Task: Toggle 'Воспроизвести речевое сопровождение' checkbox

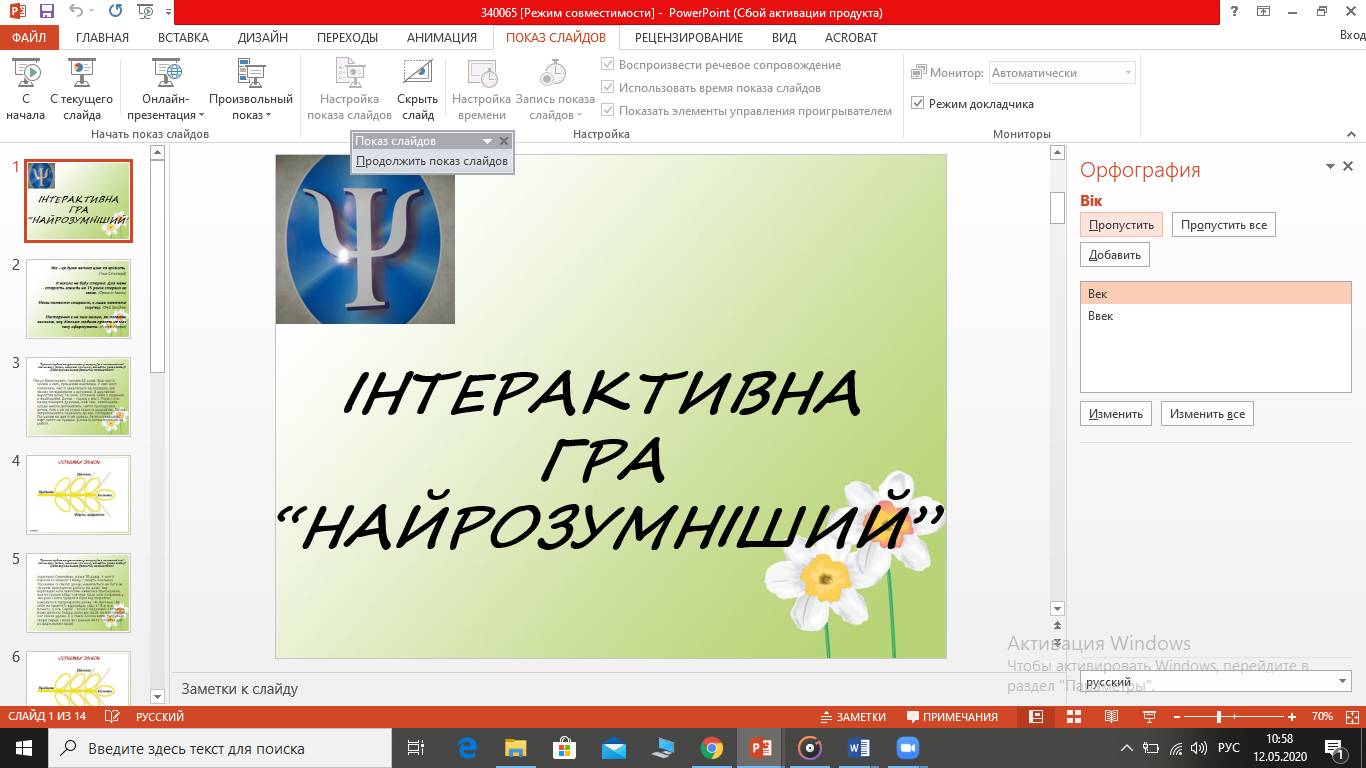Action: [608, 65]
